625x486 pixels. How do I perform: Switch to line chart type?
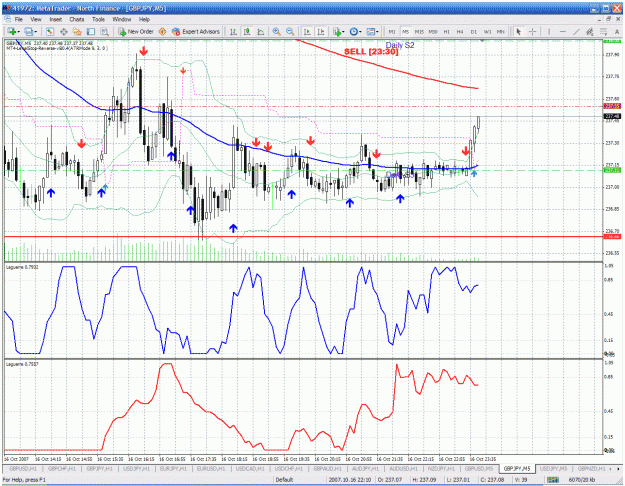coord(261,31)
